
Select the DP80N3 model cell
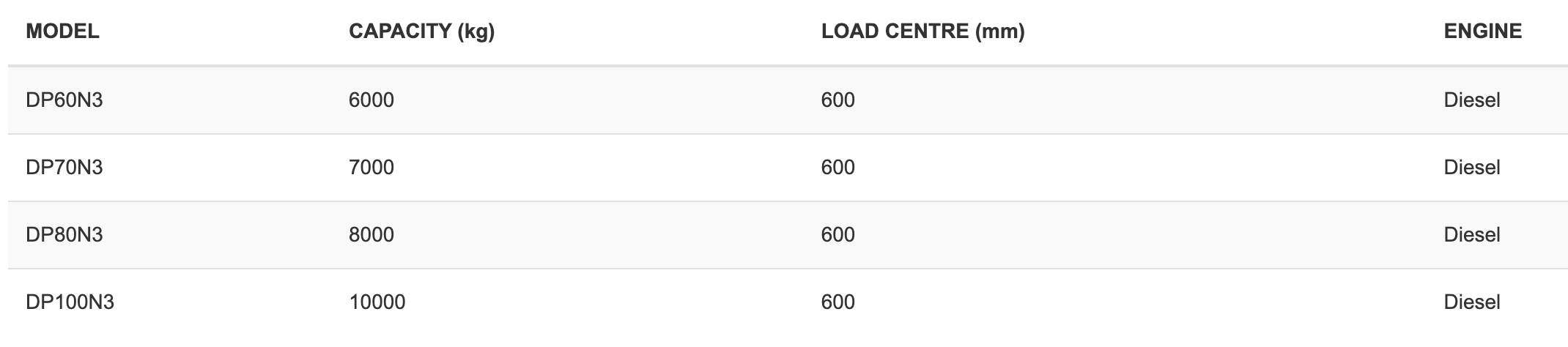64,235
